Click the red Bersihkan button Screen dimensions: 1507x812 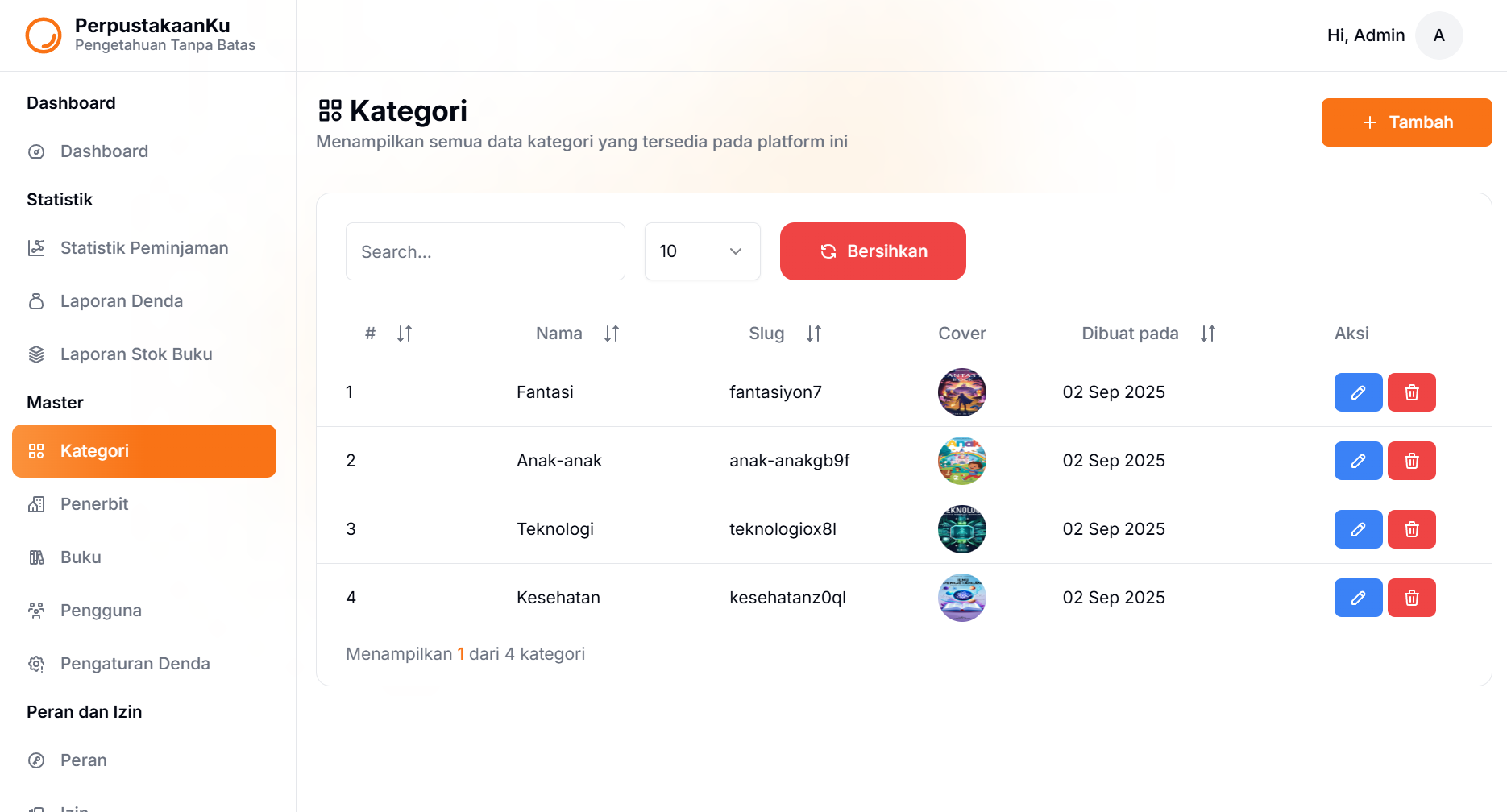873,251
